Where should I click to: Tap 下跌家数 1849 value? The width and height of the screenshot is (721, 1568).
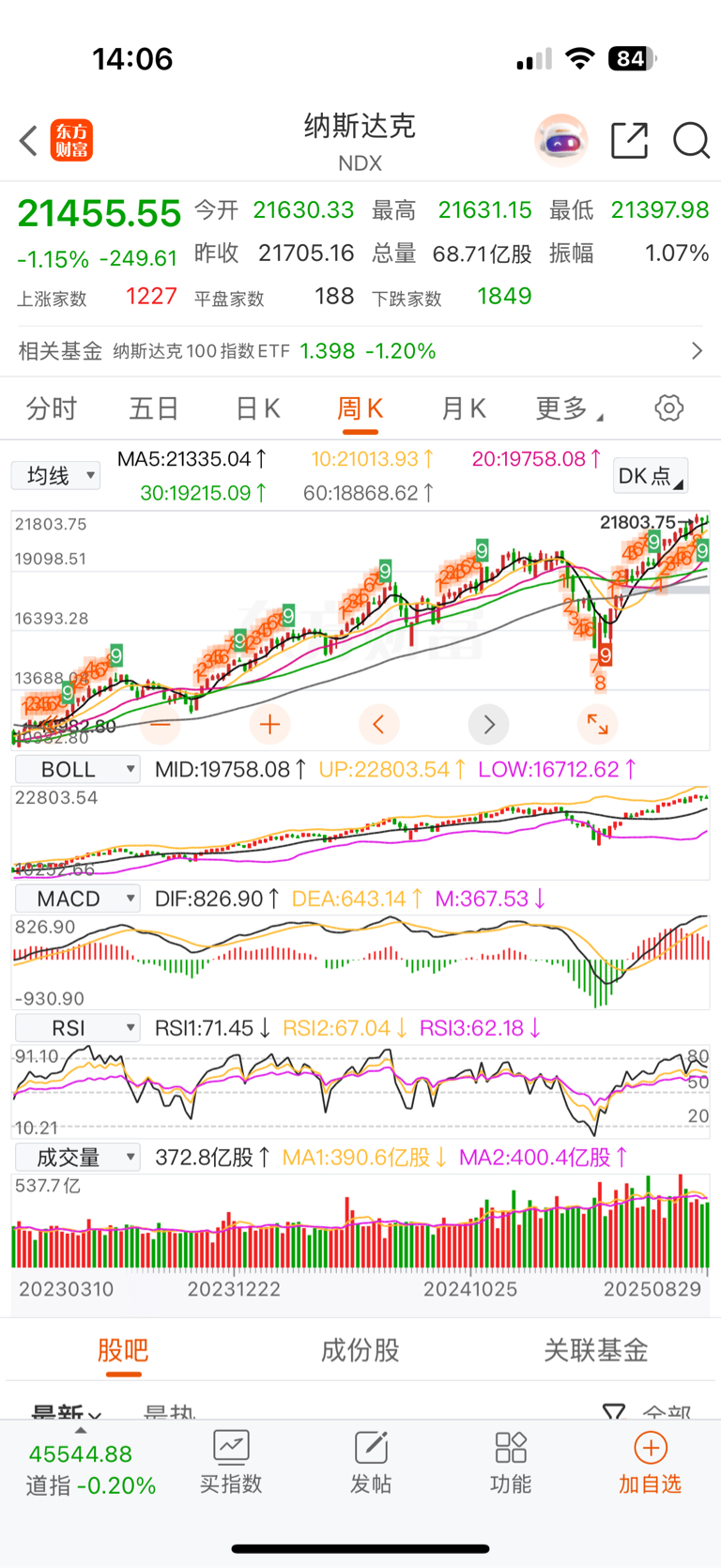click(x=504, y=297)
